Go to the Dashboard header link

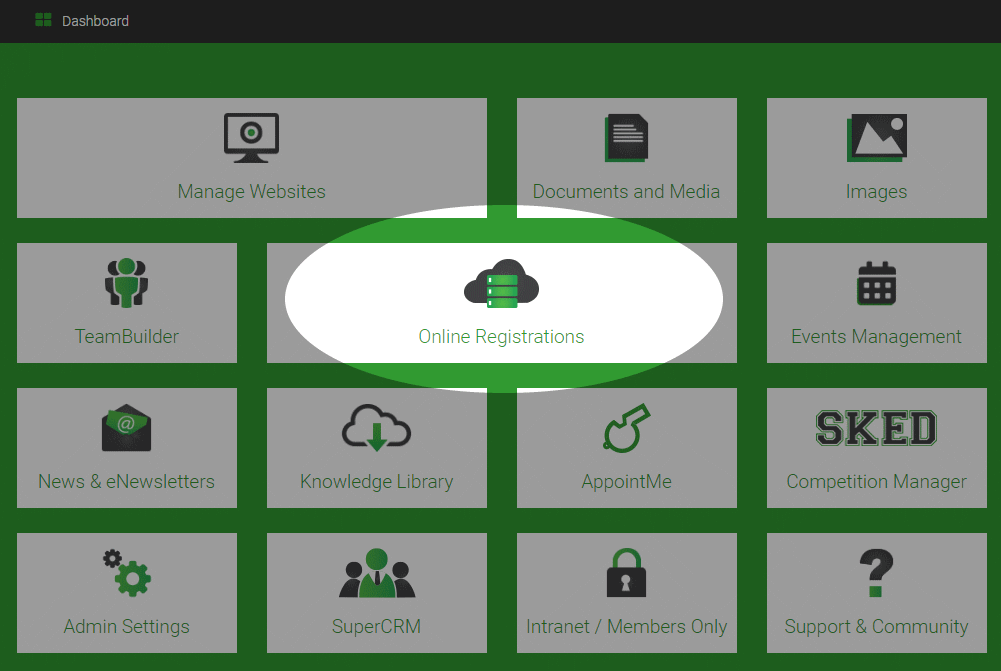(x=95, y=21)
